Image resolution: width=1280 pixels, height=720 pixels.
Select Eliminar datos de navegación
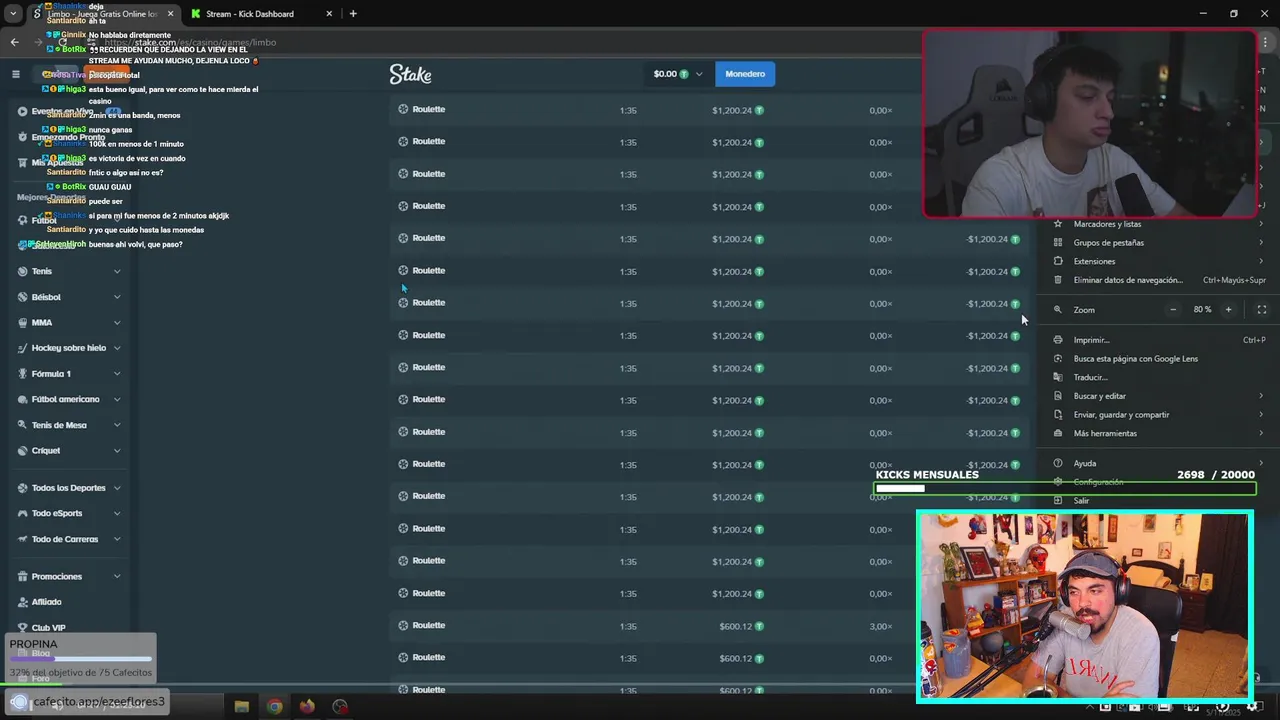tap(1160, 280)
